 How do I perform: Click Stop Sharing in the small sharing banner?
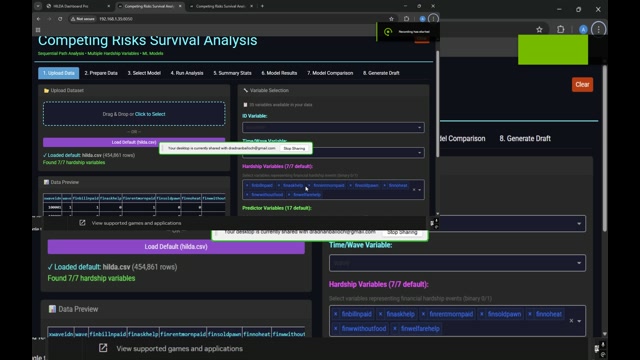click(x=294, y=149)
